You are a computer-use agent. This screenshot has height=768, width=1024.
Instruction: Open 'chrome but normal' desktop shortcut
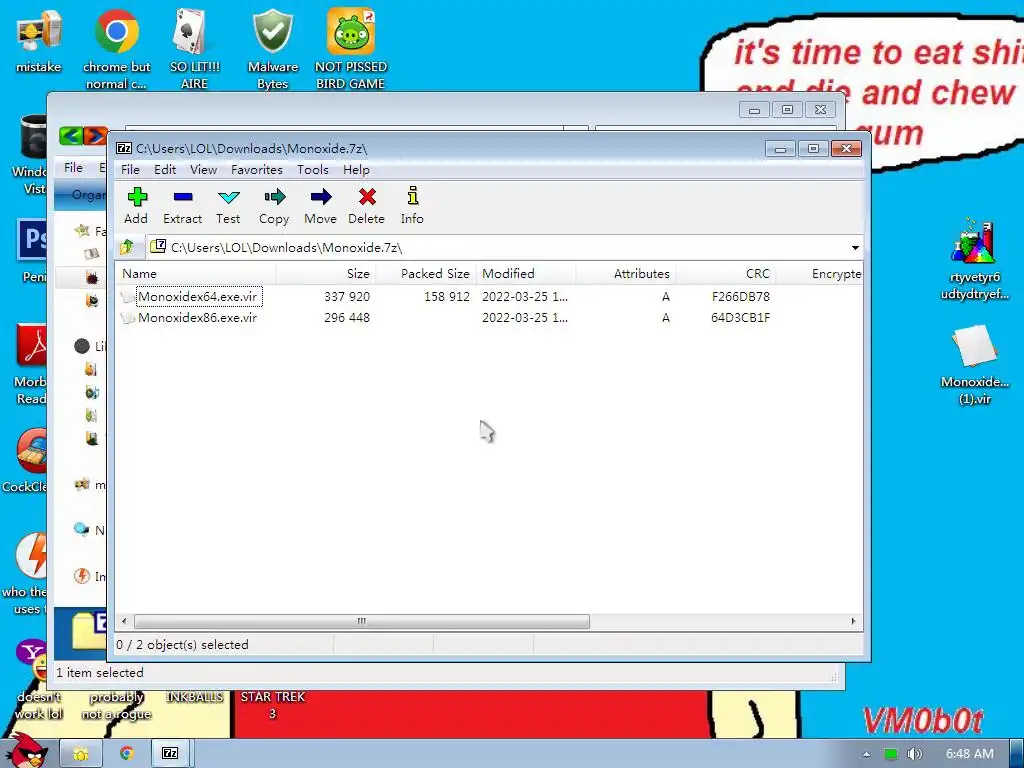point(116,49)
